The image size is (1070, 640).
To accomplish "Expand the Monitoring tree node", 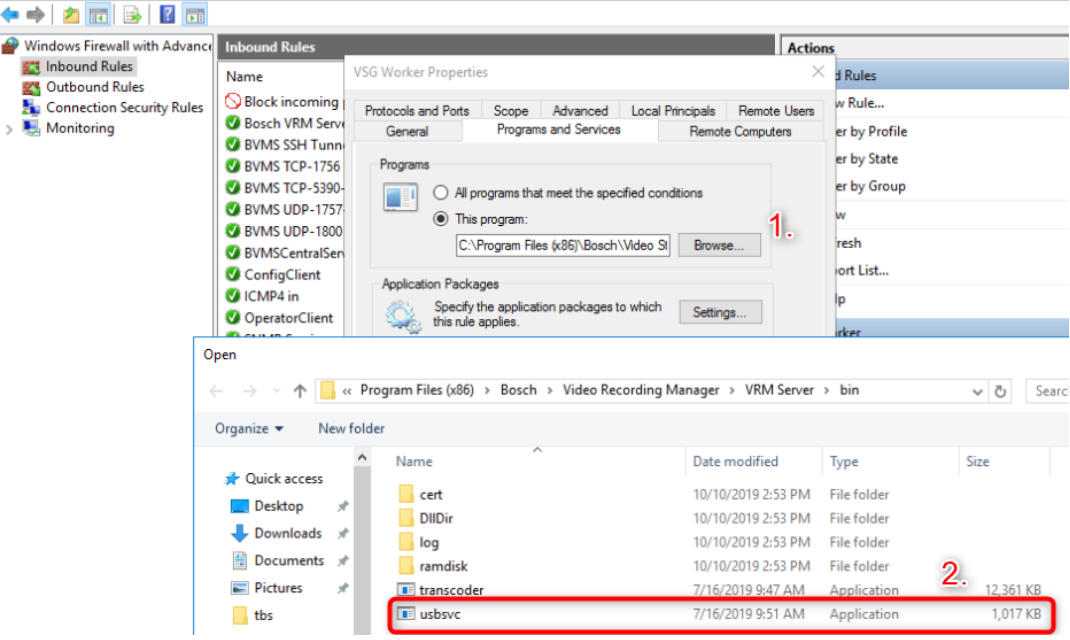I will [10, 129].
